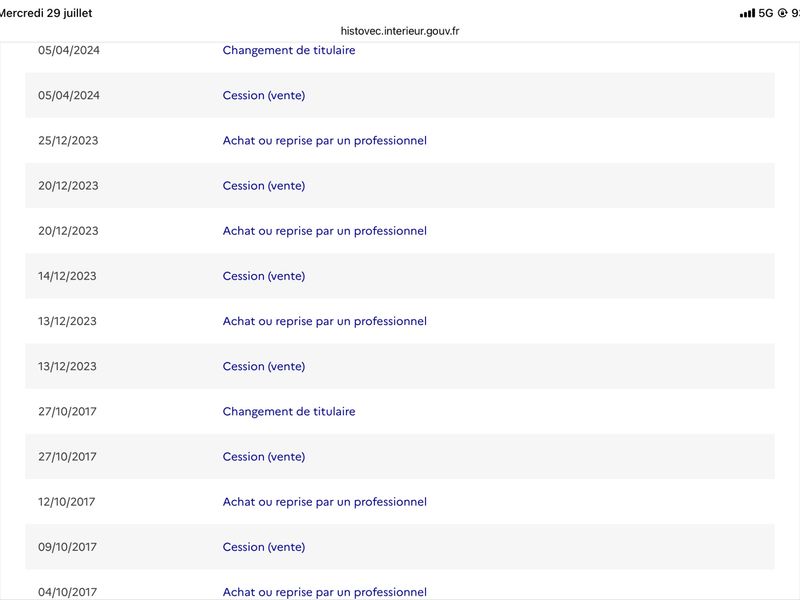
Task: Open Changement de titulaire dated 27/10/2017
Action: point(289,411)
